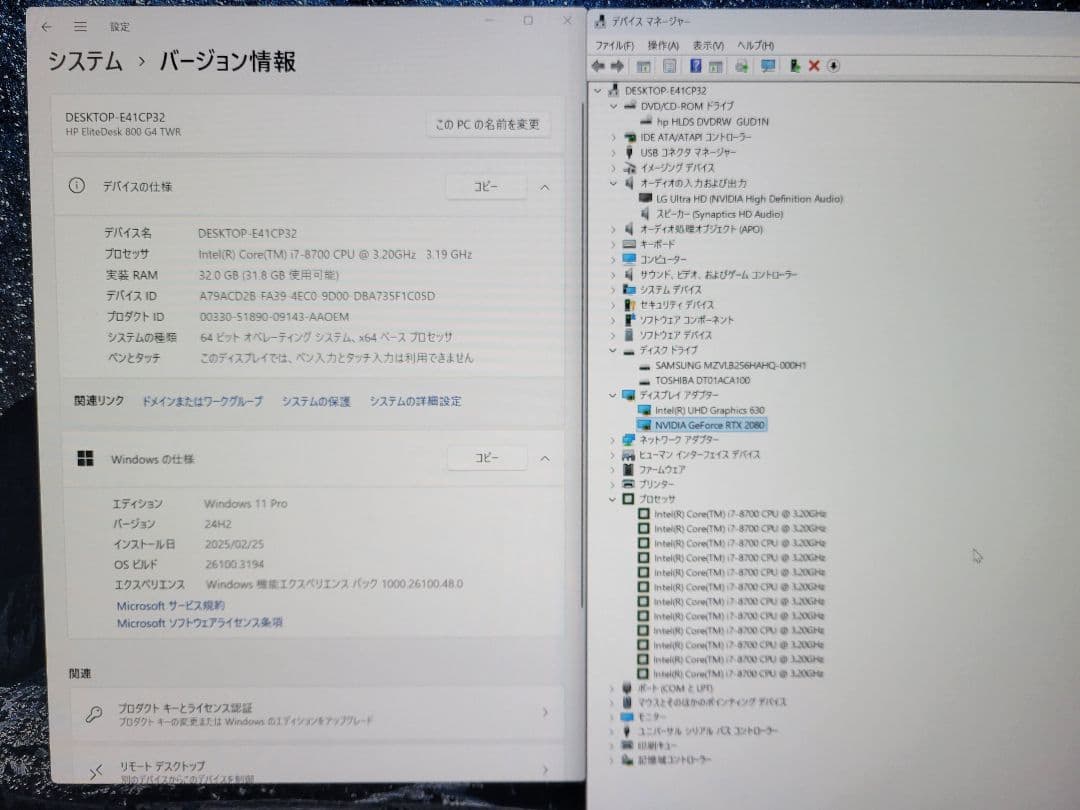Viewport: 1080px width, 810px height.
Task: Collapse the DESKTOP-E41CP32 root tree node
Action: (598, 91)
